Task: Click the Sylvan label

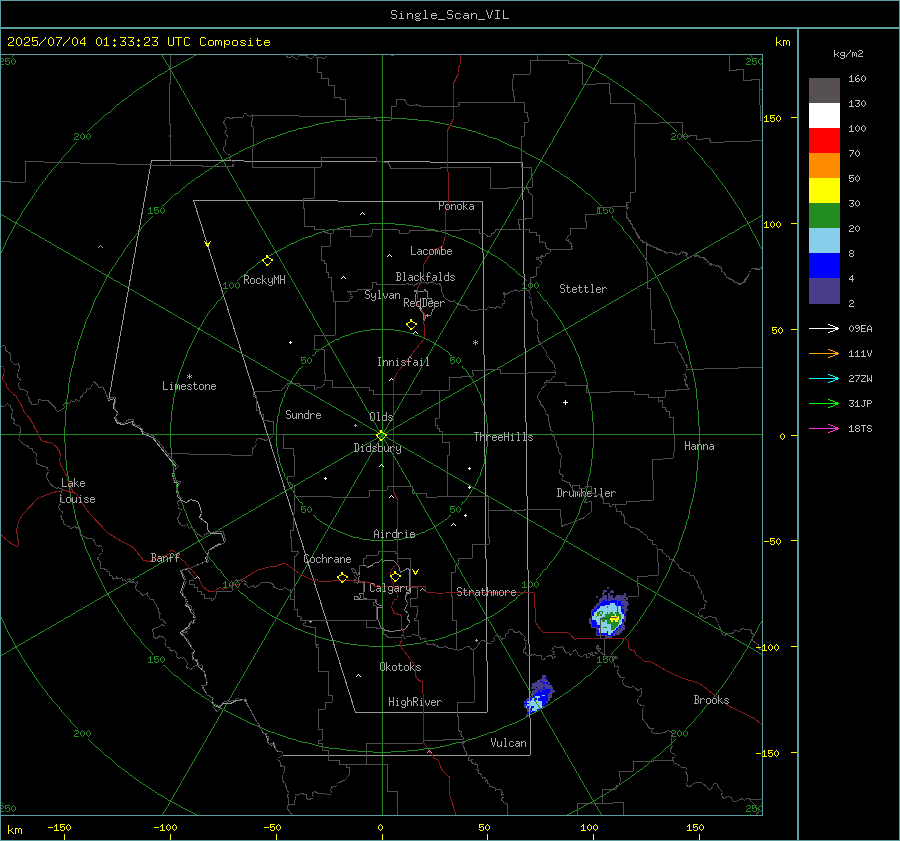Action: pos(382,295)
